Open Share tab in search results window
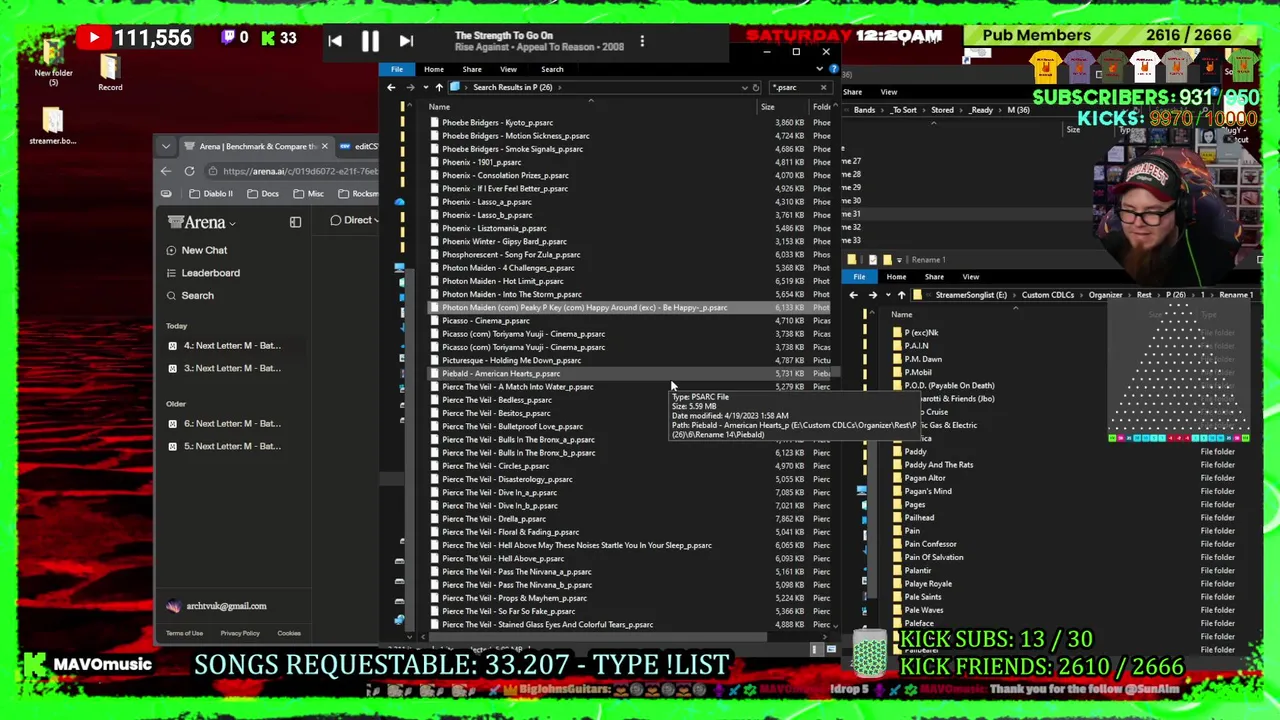This screenshot has height=720, width=1280. [471, 69]
